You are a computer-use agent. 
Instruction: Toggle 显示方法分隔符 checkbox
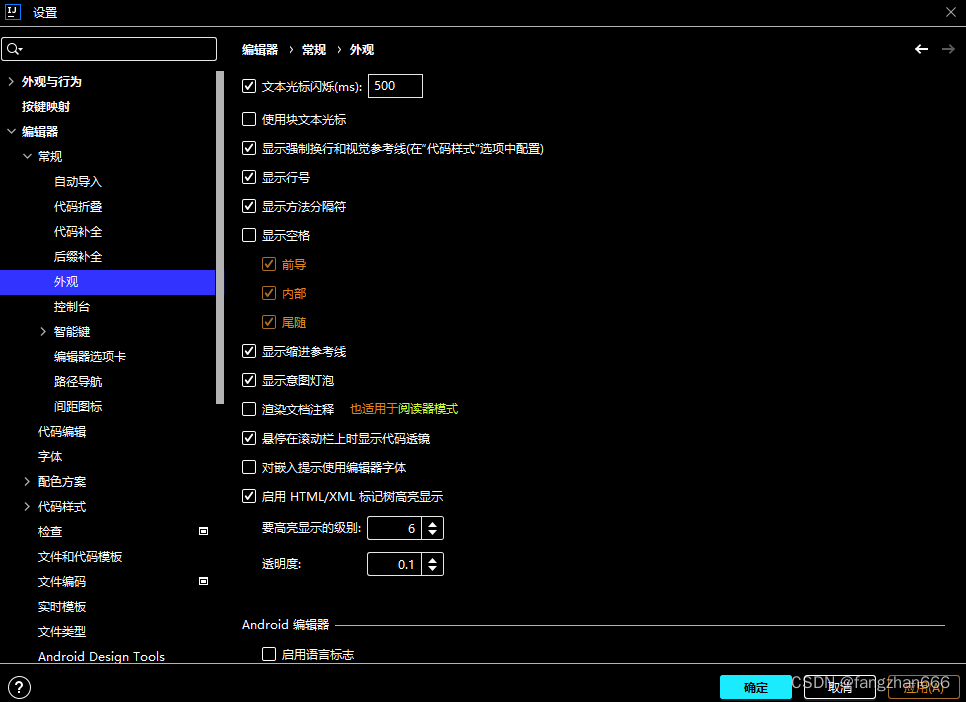tap(249, 206)
